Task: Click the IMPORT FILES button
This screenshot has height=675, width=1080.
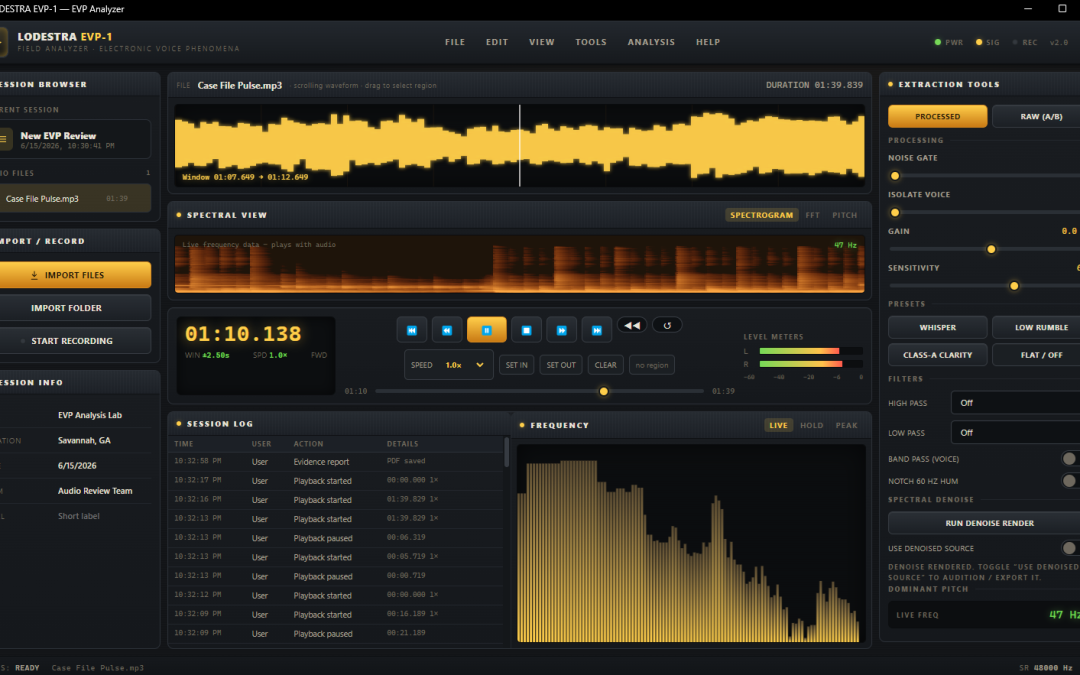Action: coord(74,275)
